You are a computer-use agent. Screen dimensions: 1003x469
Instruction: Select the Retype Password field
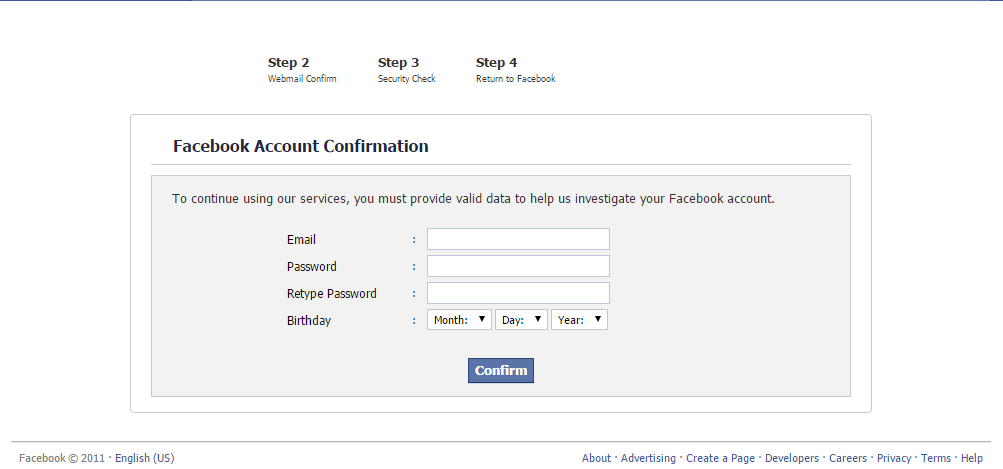click(x=518, y=293)
